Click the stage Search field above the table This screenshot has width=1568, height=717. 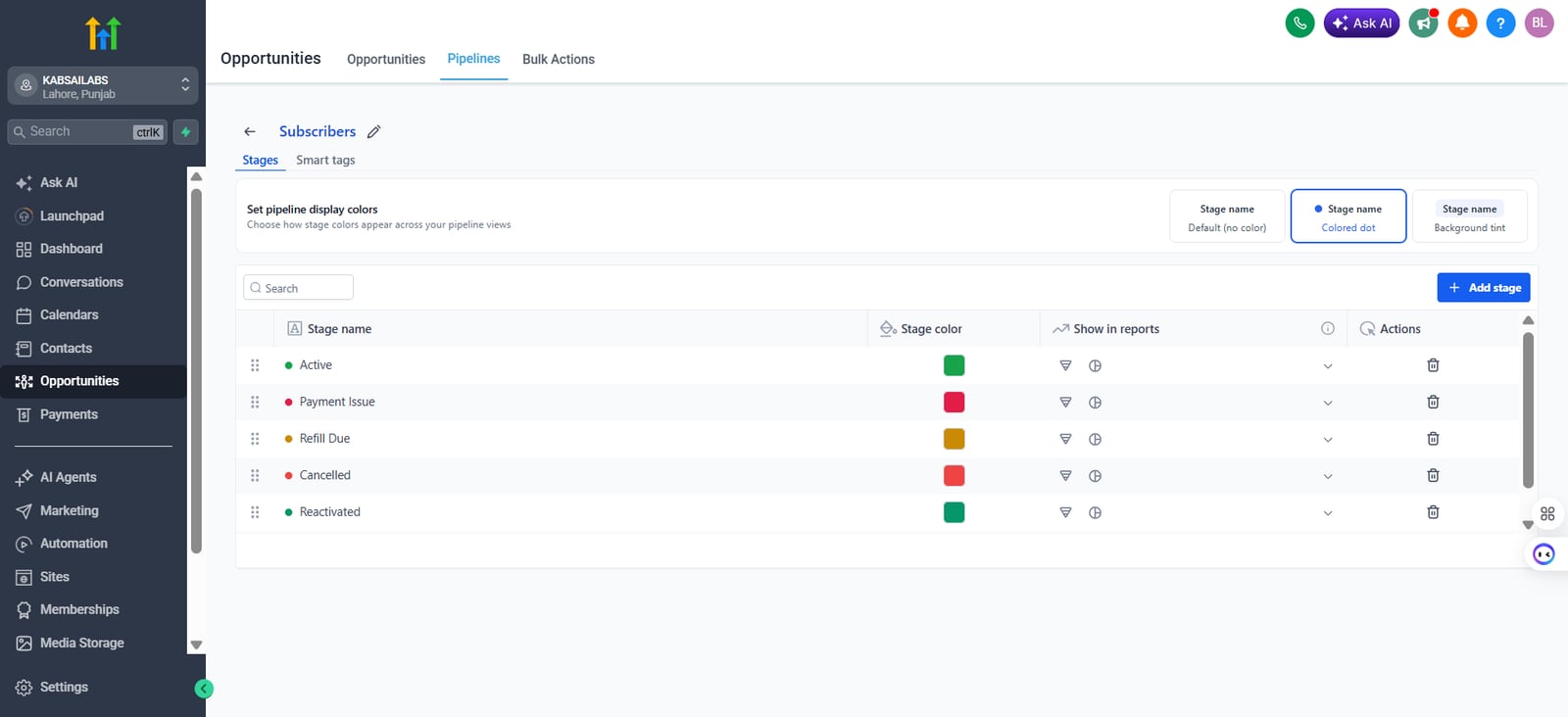[x=298, y=288]
